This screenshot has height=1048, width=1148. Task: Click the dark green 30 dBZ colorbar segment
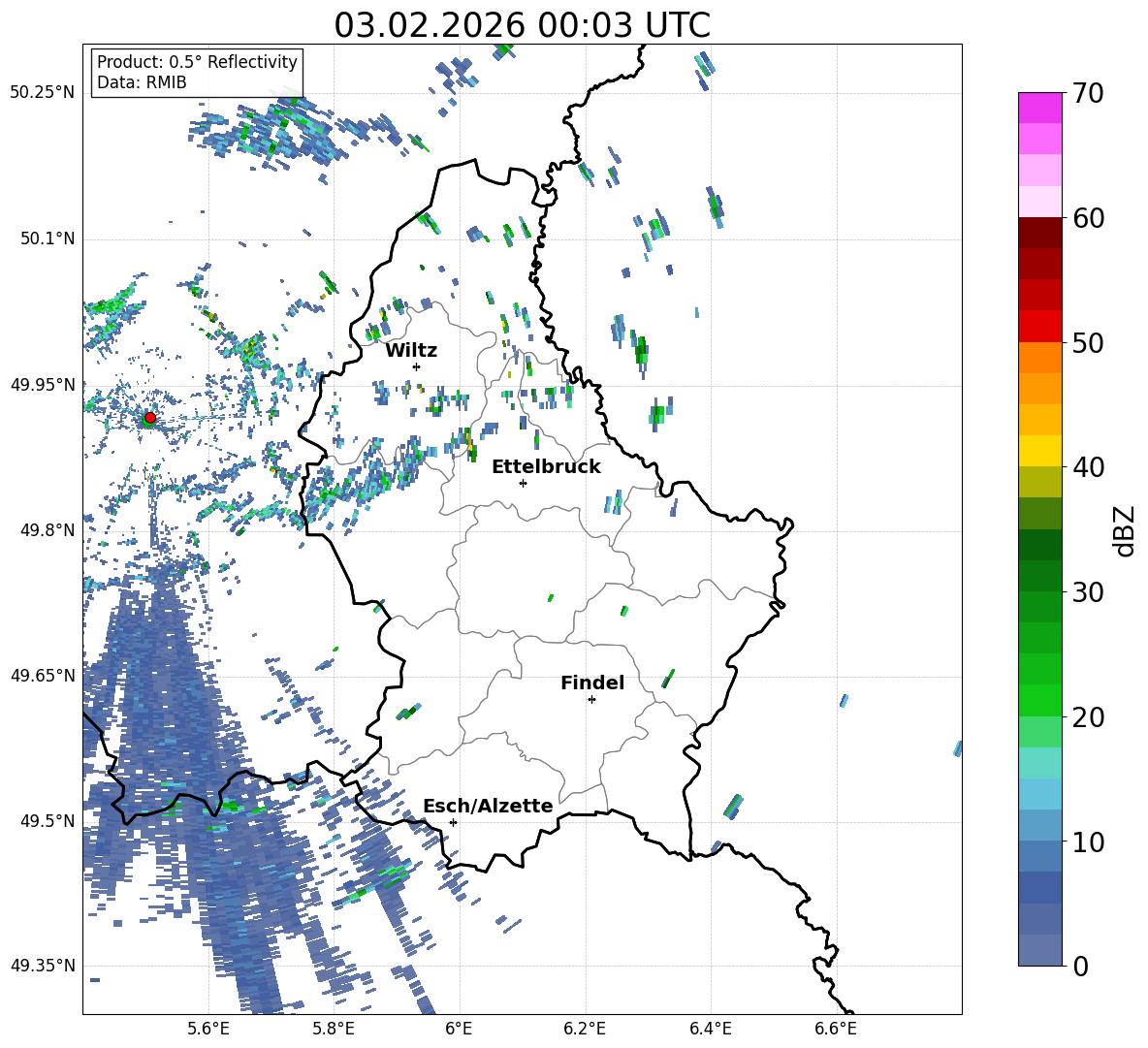click(1039, 575)
